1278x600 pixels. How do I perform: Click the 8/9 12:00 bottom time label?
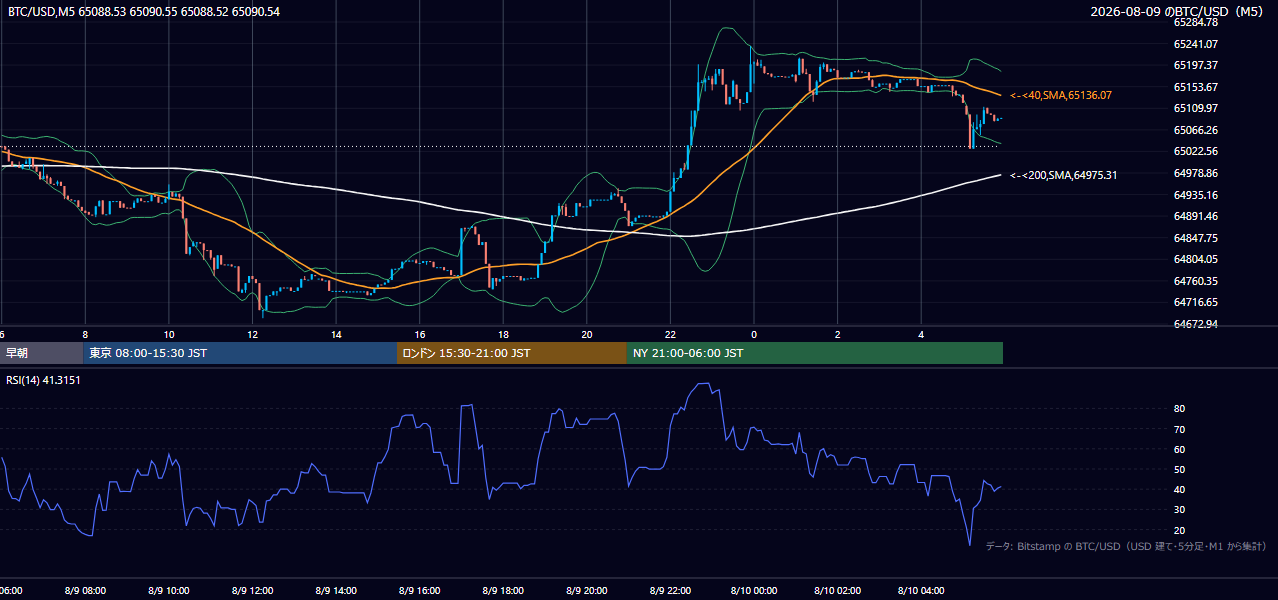pos(253,591)
